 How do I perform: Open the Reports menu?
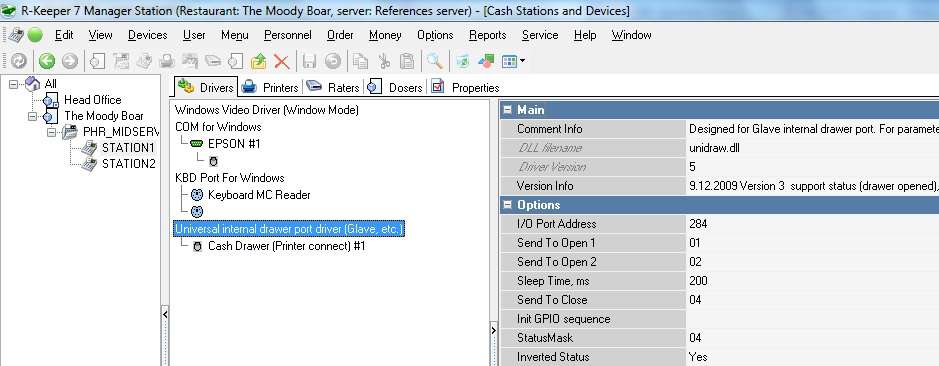coord(487,35)
